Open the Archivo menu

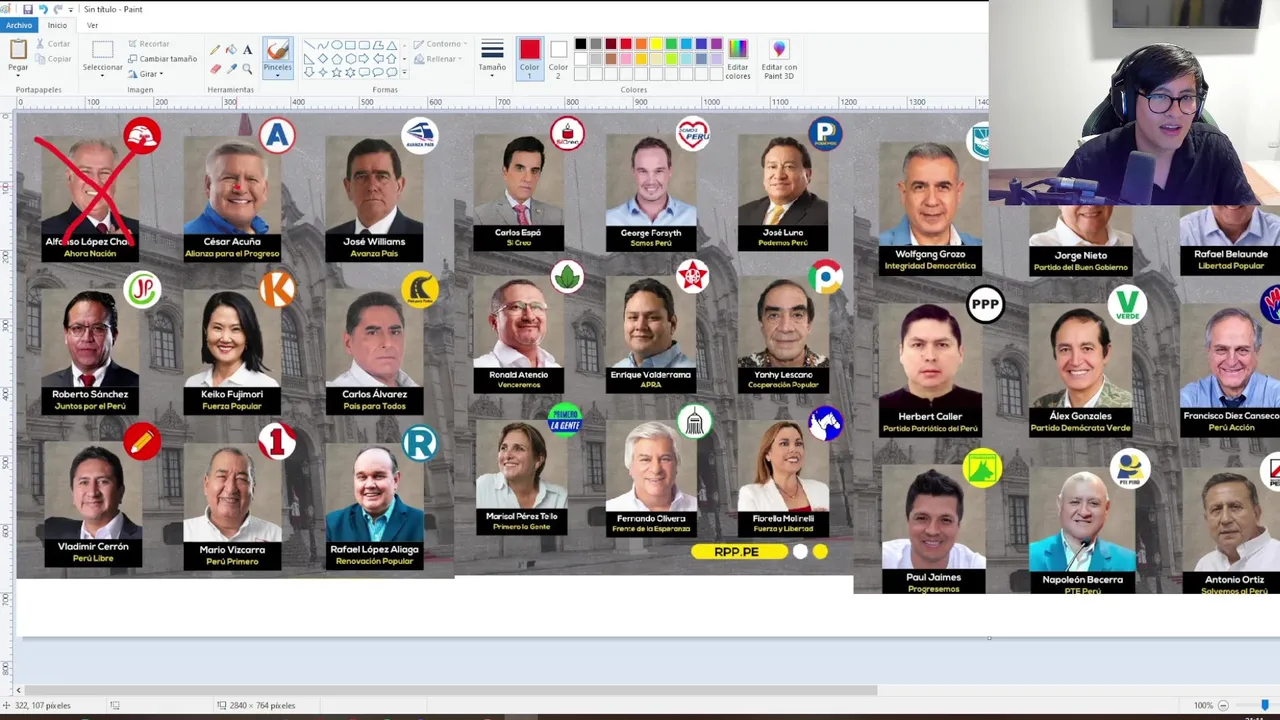click(x=18, y=25)
